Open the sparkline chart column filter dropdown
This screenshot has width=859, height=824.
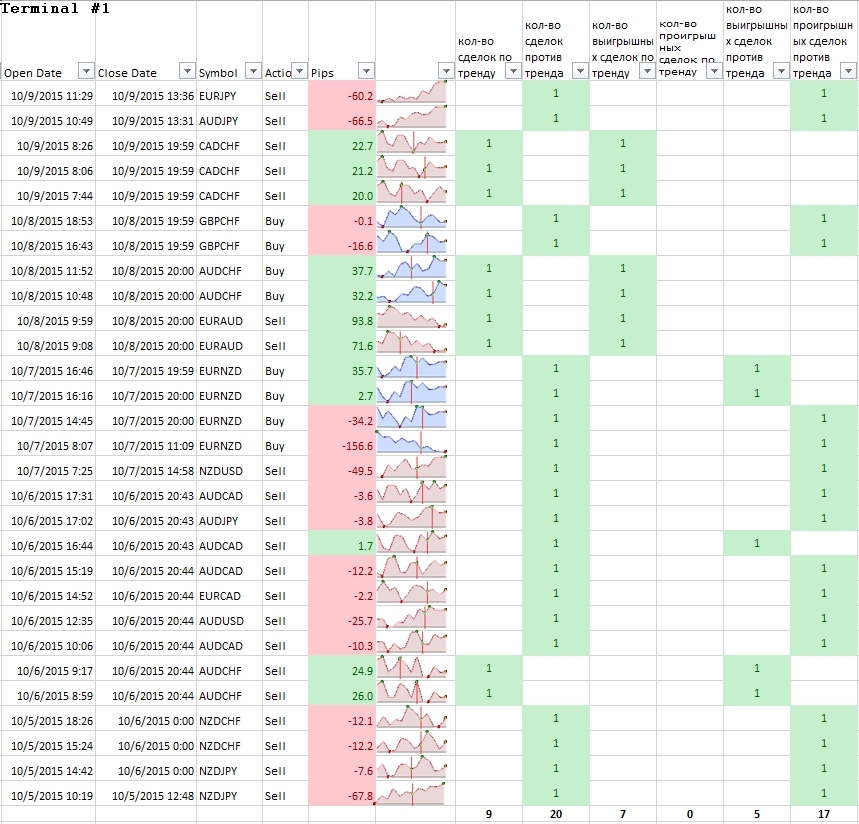click(x=446, y=71)
